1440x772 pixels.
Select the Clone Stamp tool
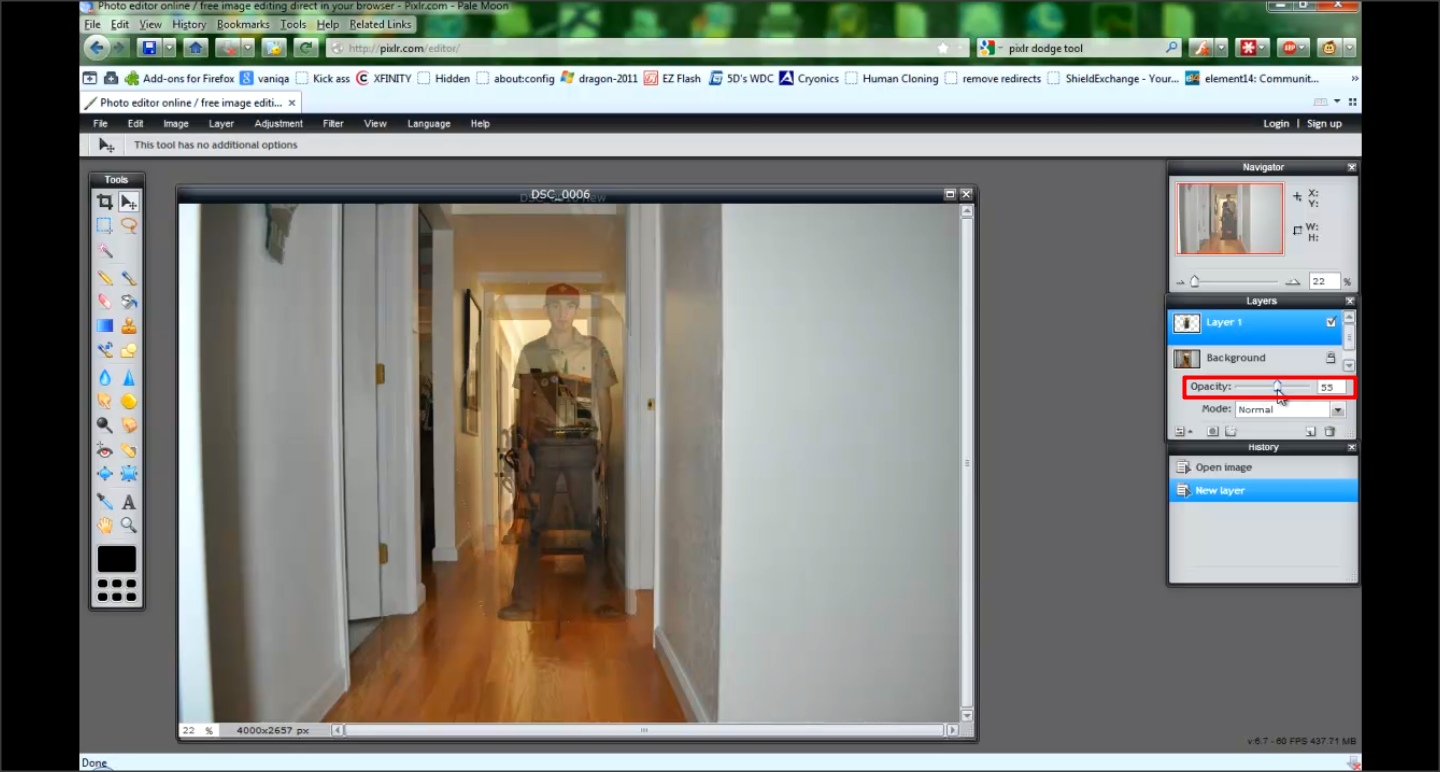tap(129, 325)
